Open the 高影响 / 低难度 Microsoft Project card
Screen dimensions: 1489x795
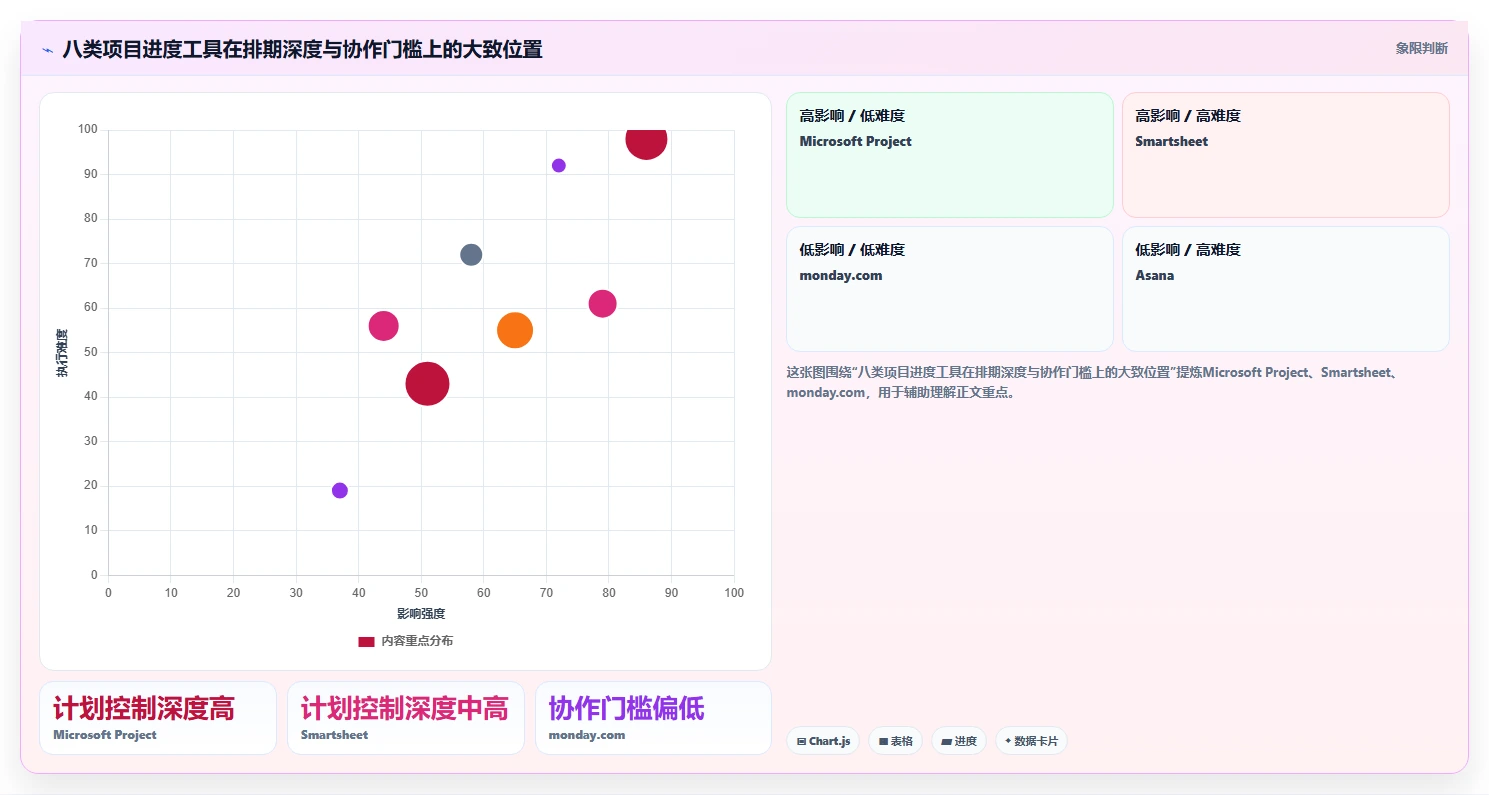[x=950, y=155]
